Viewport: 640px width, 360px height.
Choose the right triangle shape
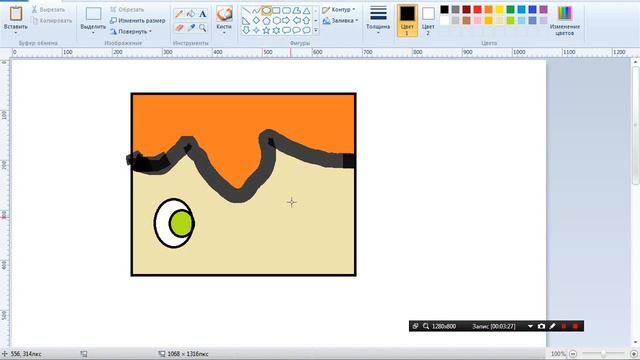[x=246, y=20]
